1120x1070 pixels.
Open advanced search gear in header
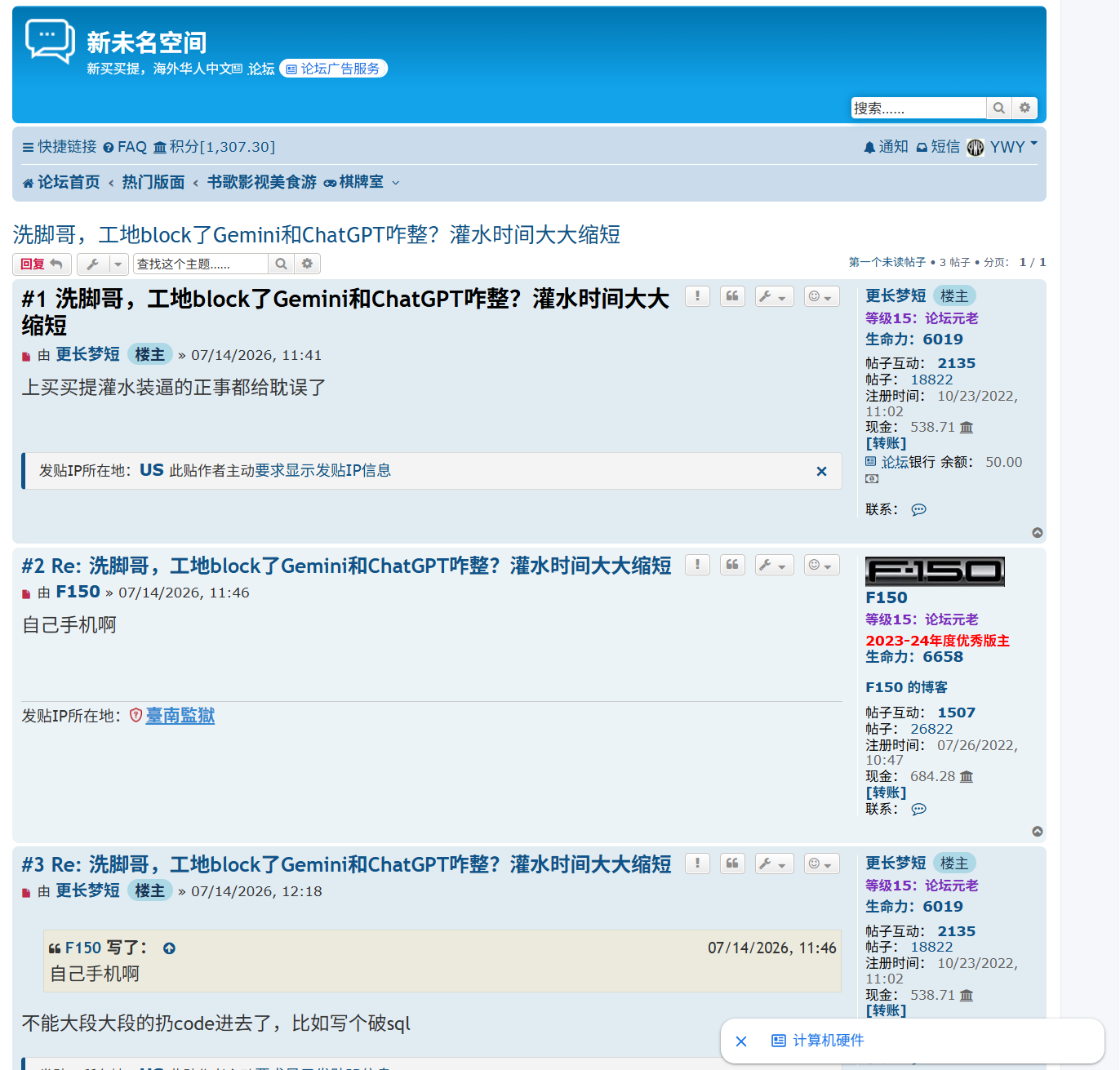pyautogui.click(x=1025, y=108)
